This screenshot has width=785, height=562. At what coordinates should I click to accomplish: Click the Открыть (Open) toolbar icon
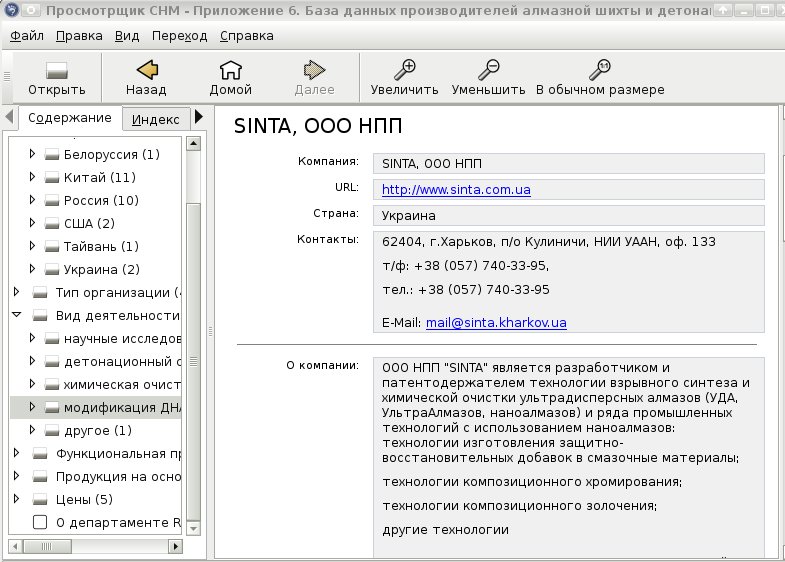pyautogui.click(x=57, y=71)
